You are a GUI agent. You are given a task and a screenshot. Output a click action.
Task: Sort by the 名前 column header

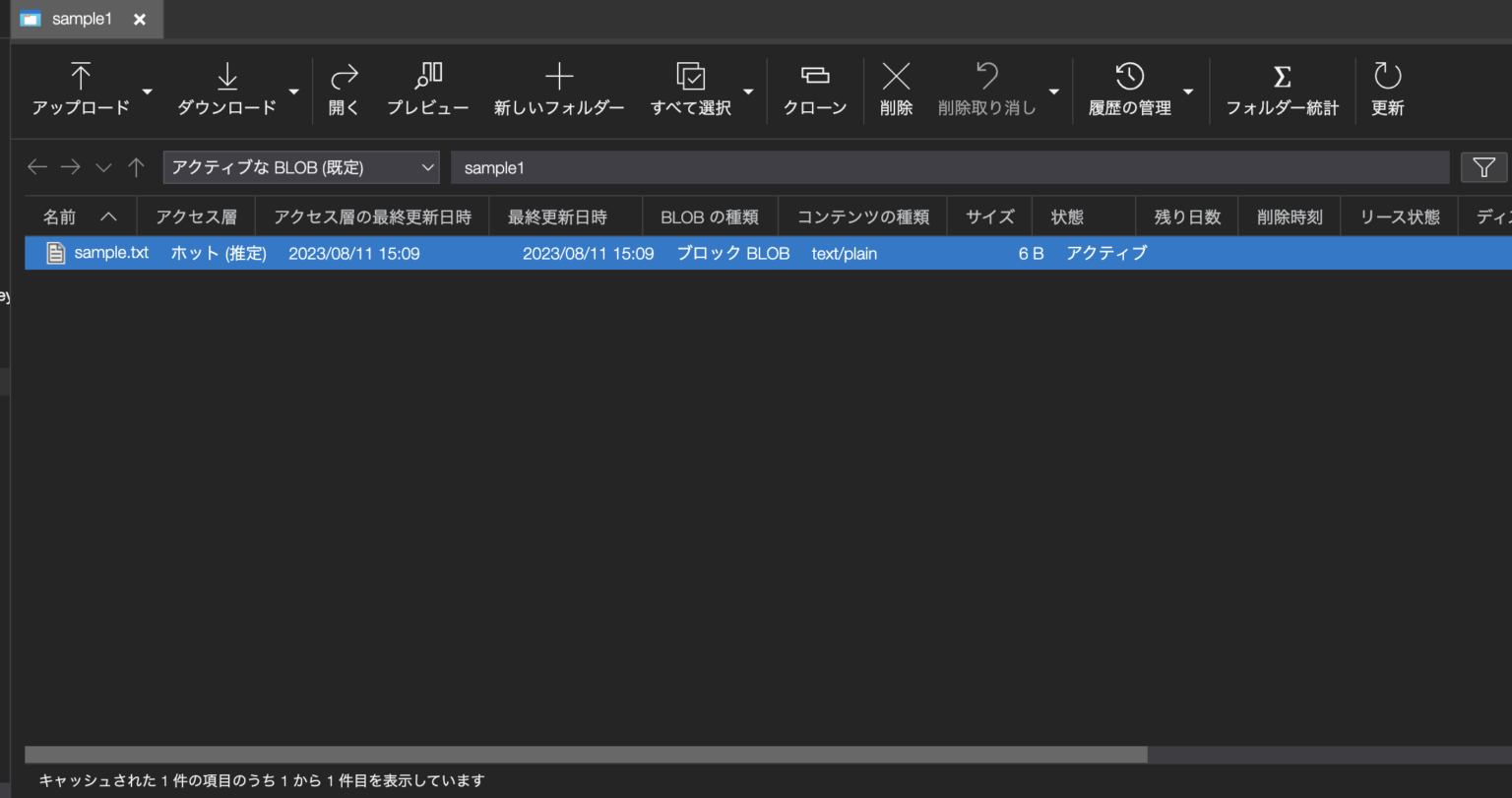pyautogui.click(x=59, y=215)
